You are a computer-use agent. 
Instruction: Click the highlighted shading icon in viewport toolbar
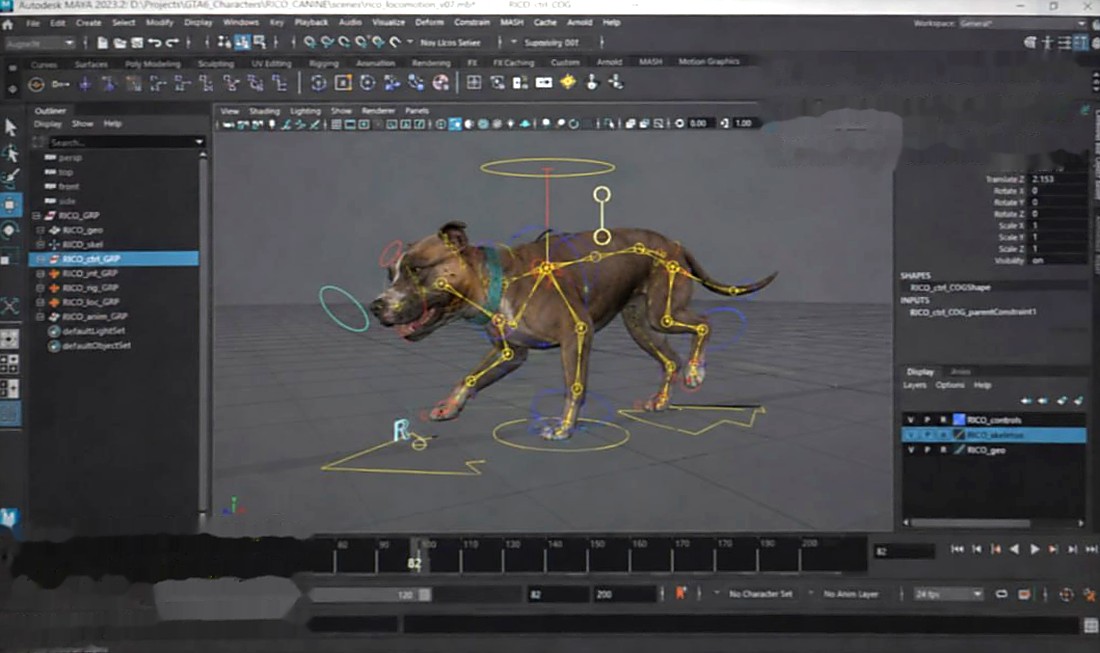[455, 124]
